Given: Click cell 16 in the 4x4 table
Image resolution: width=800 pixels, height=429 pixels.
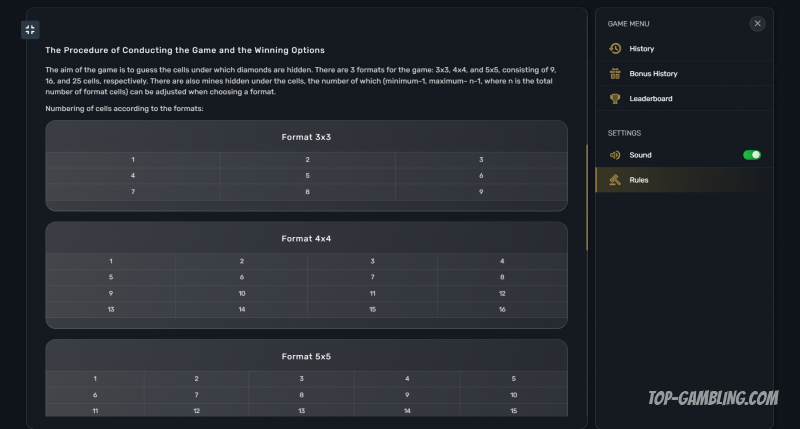Looking at the screenshot, I should point(502,310).
